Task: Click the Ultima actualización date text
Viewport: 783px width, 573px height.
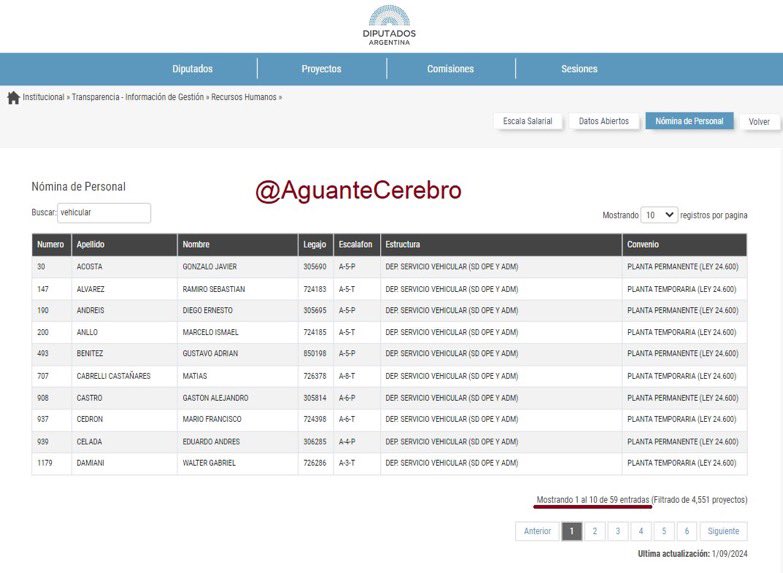Action: [693, 554]
